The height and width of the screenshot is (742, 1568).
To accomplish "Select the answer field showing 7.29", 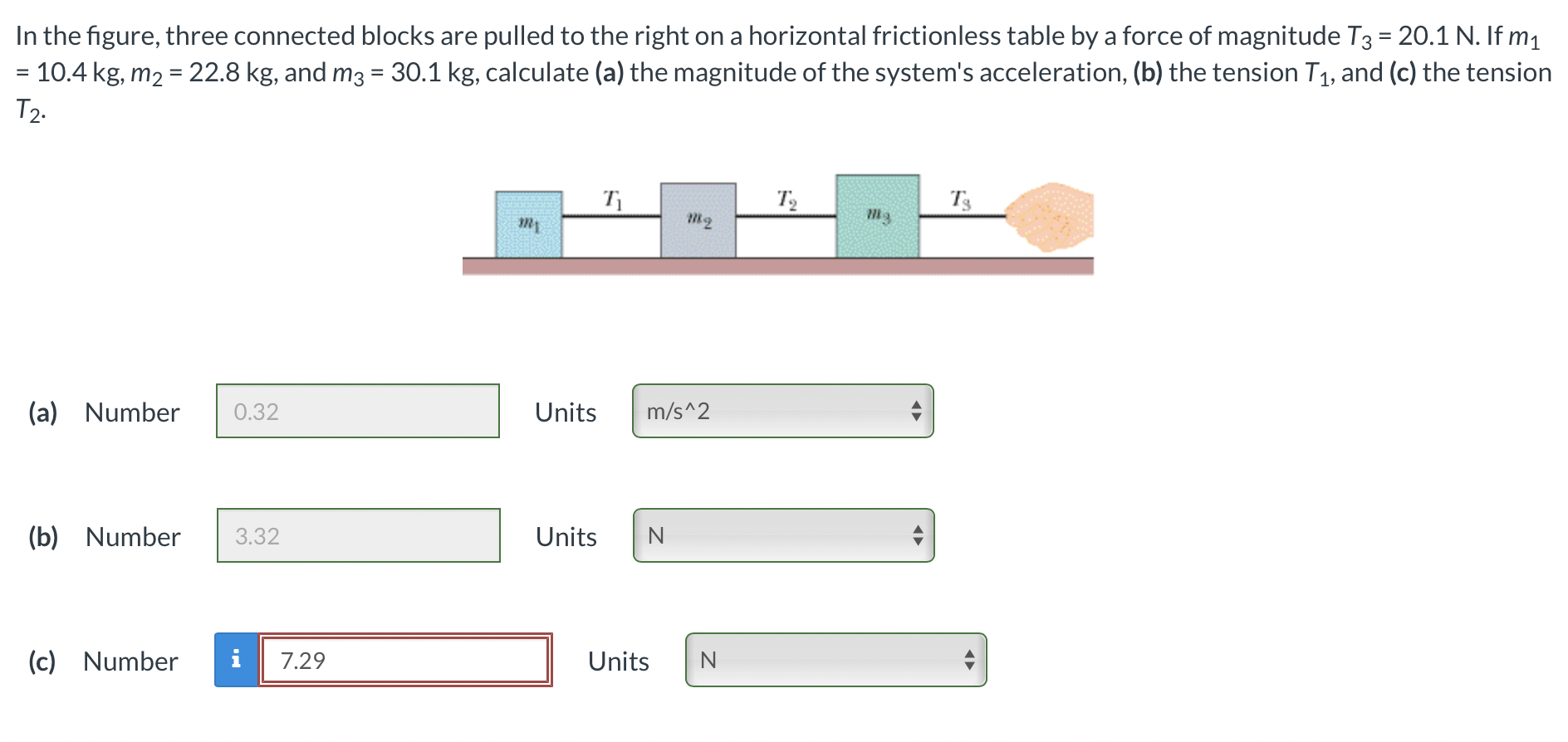I will 404,660.
